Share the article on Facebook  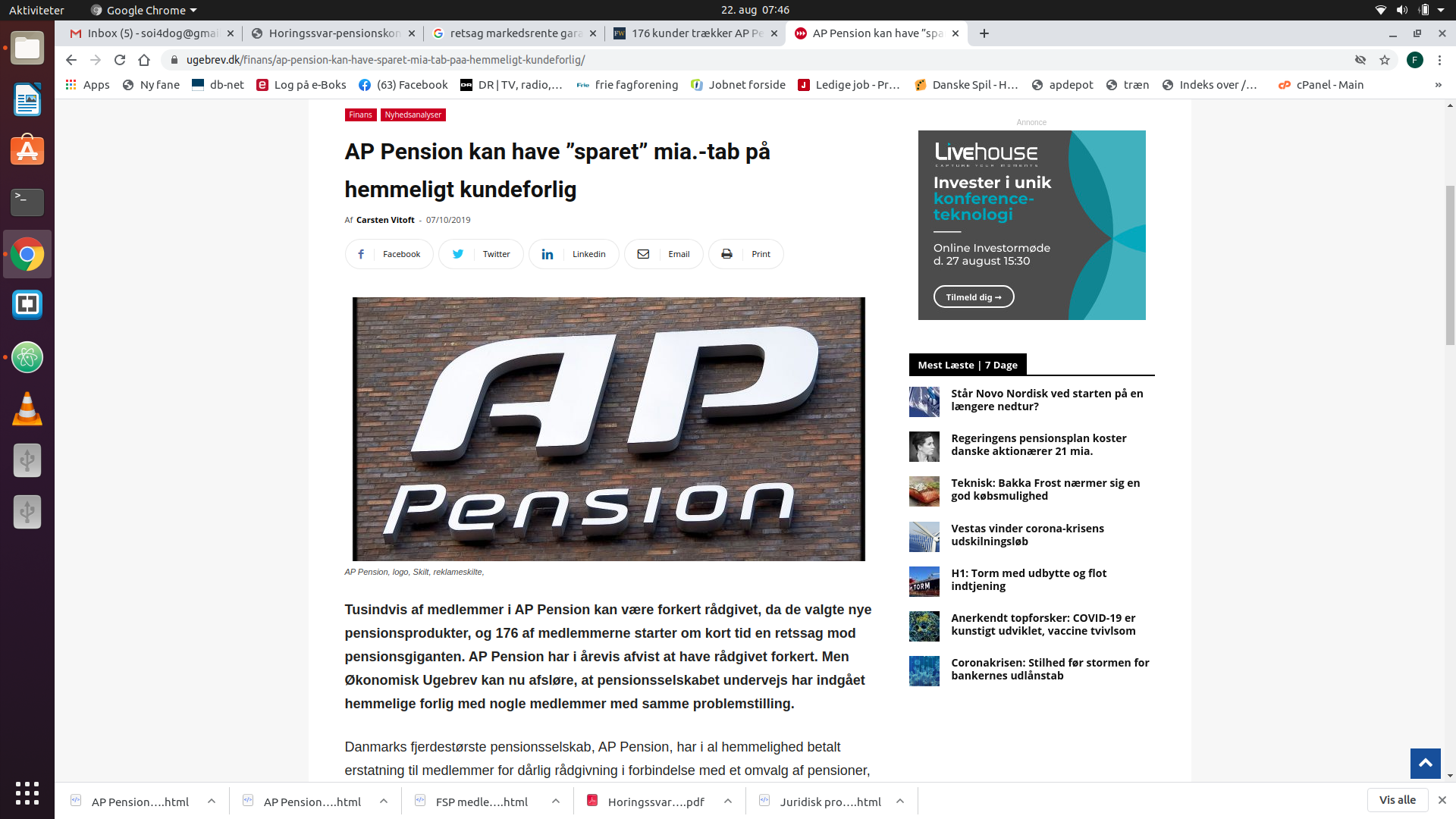pyautogui.click(x=389, y=254)
